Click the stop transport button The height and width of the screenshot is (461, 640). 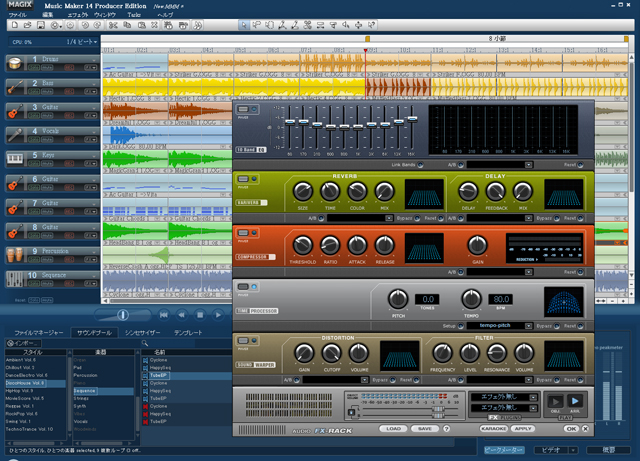[200, 315]
